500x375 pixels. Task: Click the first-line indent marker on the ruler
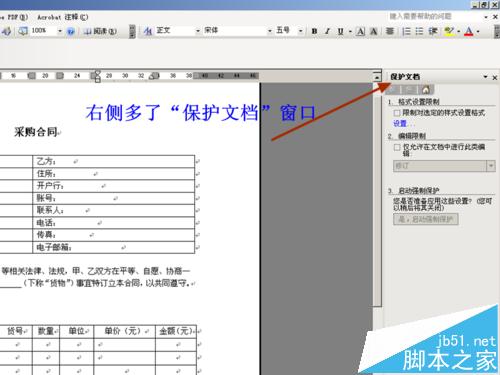click(97, 72)
